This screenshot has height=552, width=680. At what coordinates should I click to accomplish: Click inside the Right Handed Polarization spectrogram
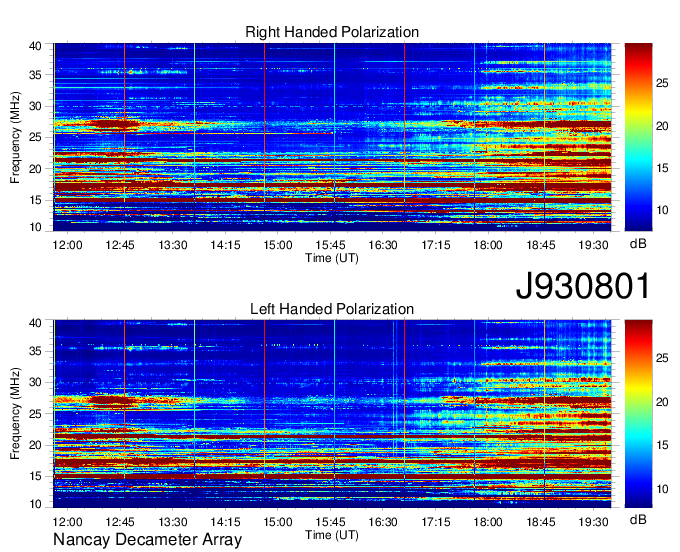coord(332,137)
